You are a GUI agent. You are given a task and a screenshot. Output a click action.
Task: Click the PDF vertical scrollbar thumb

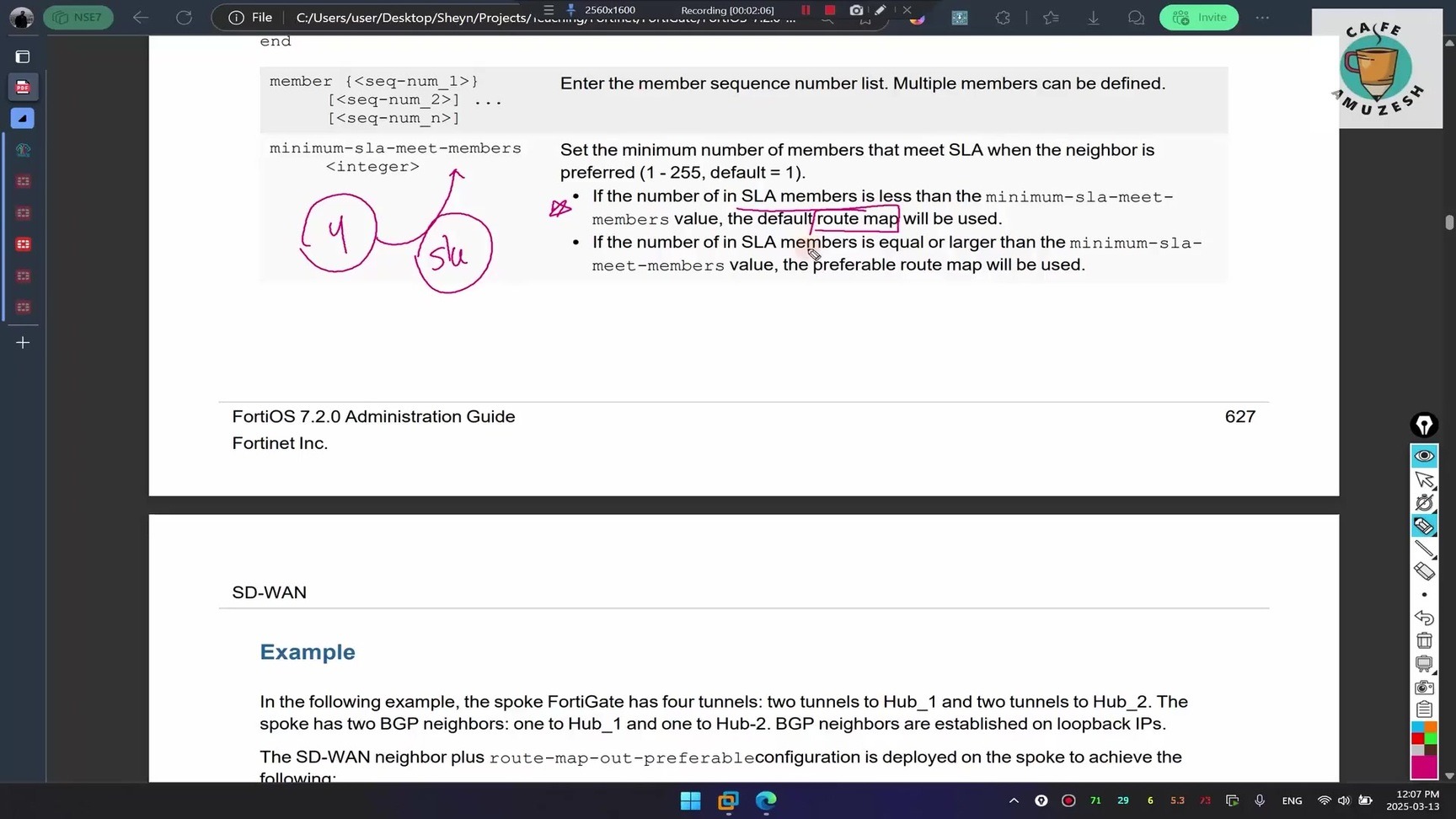pos(1449,222)
